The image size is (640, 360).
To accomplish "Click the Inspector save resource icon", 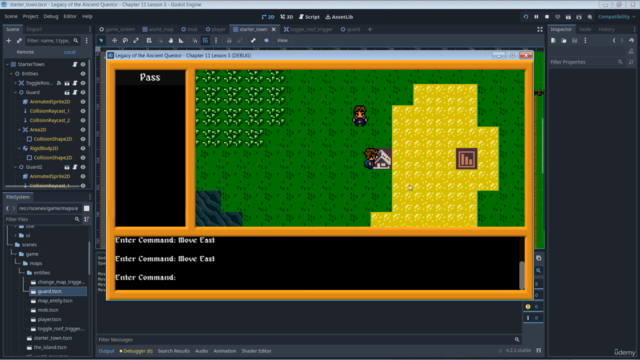I will click(575, 40).
